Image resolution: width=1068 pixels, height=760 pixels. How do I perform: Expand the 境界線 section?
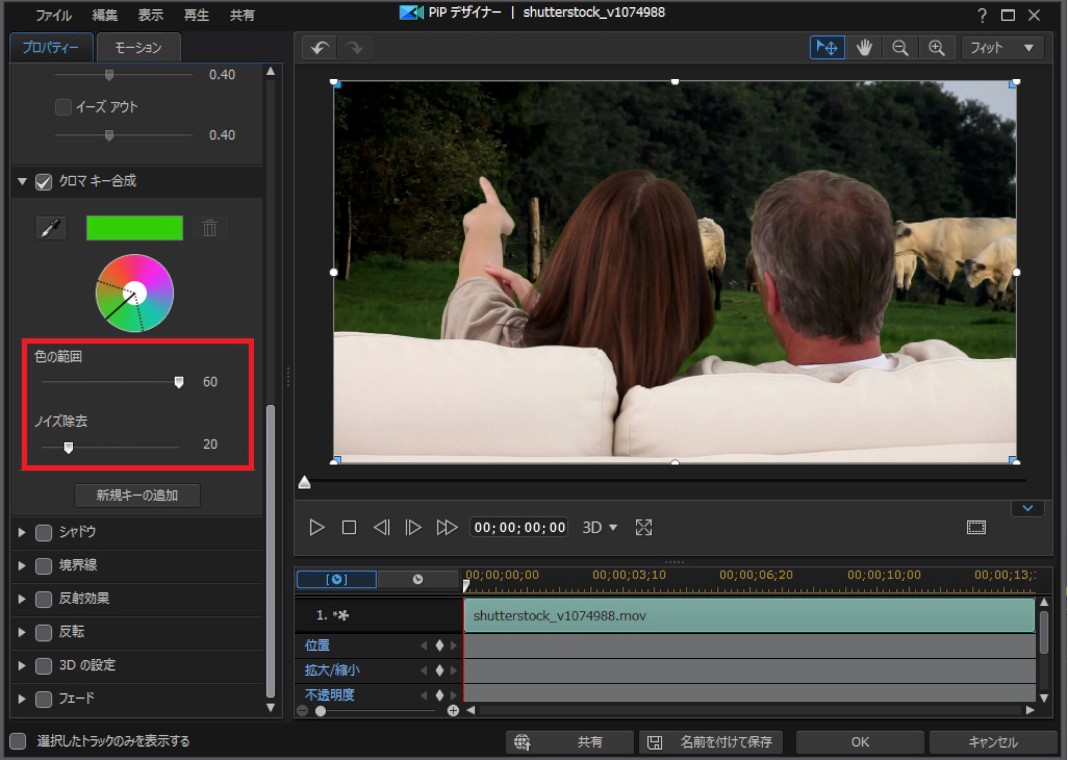point(22,566)
